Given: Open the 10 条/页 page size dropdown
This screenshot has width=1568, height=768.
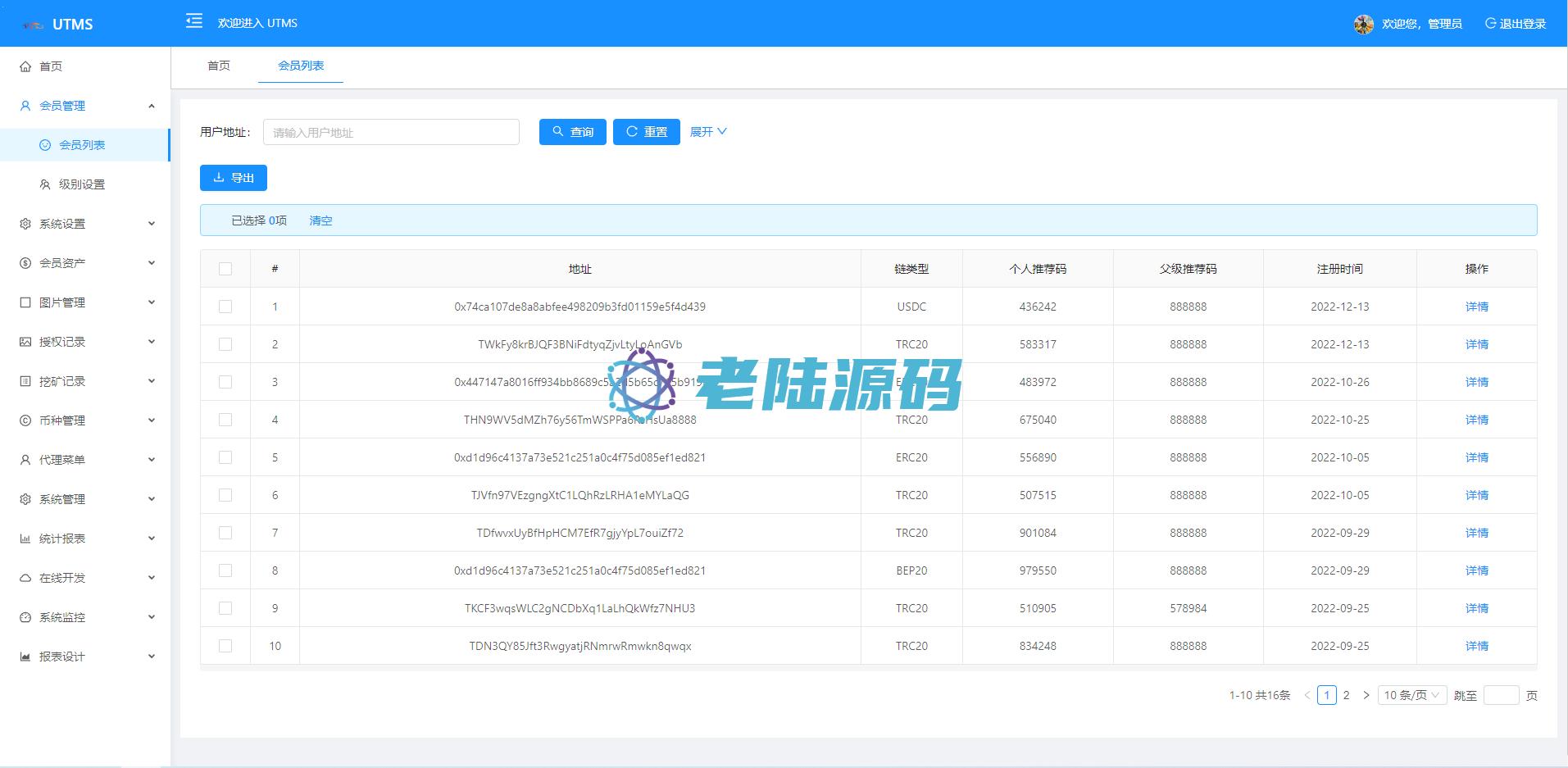Looking at the screenshot, I should pyautogui.click(x=1411, y=695).
